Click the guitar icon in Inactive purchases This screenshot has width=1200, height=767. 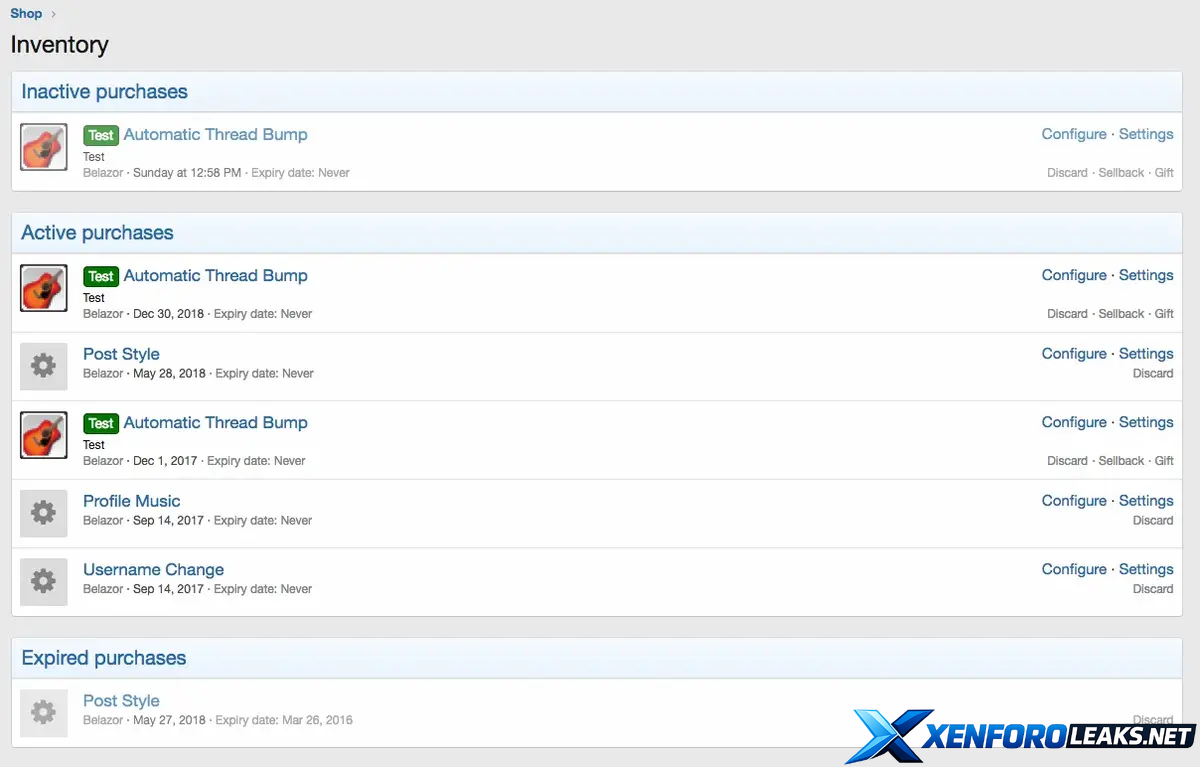(x=44, y=147)
